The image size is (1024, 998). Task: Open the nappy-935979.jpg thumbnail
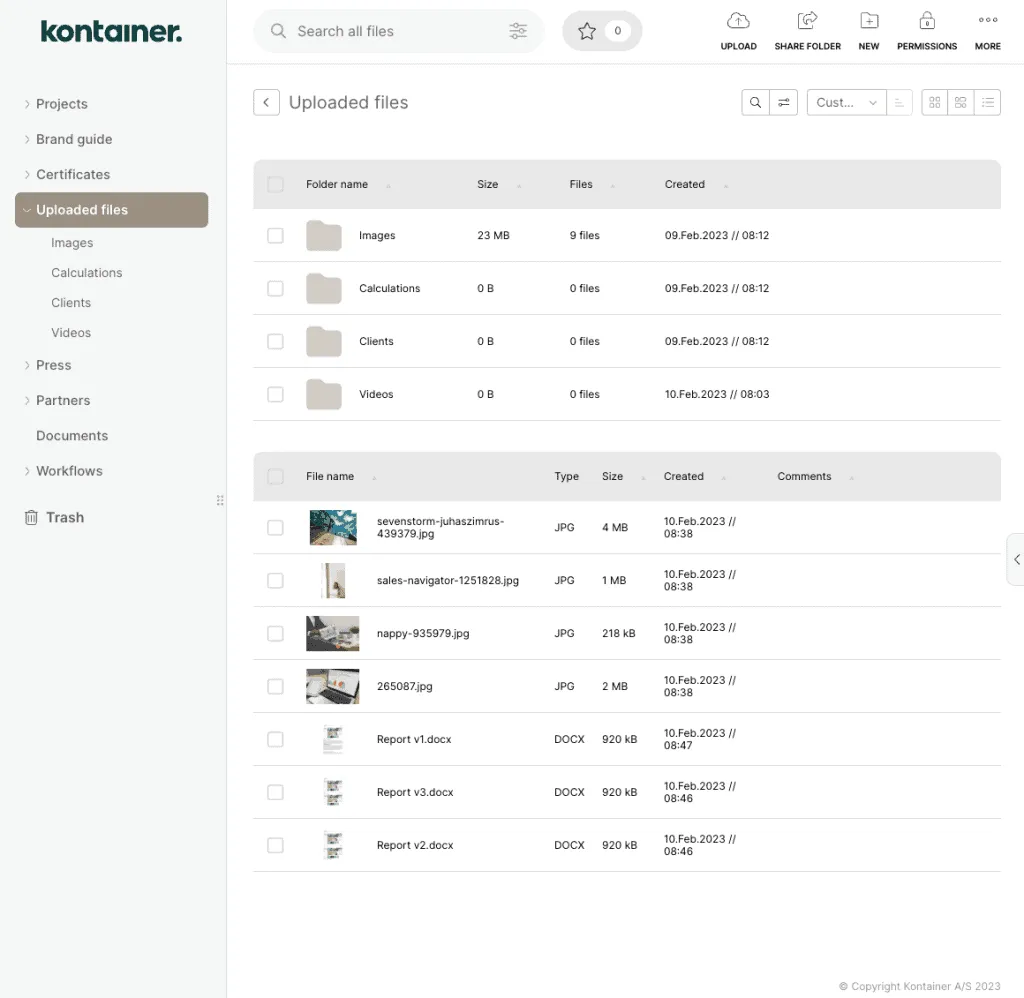(x=332, y=633)
